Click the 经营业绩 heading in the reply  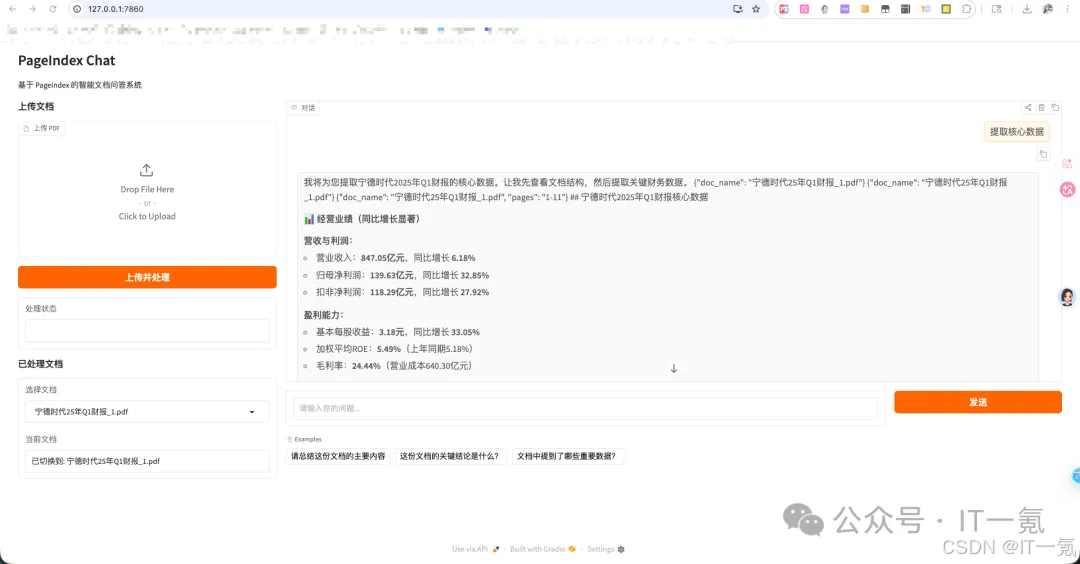click(x=362, y=219)
